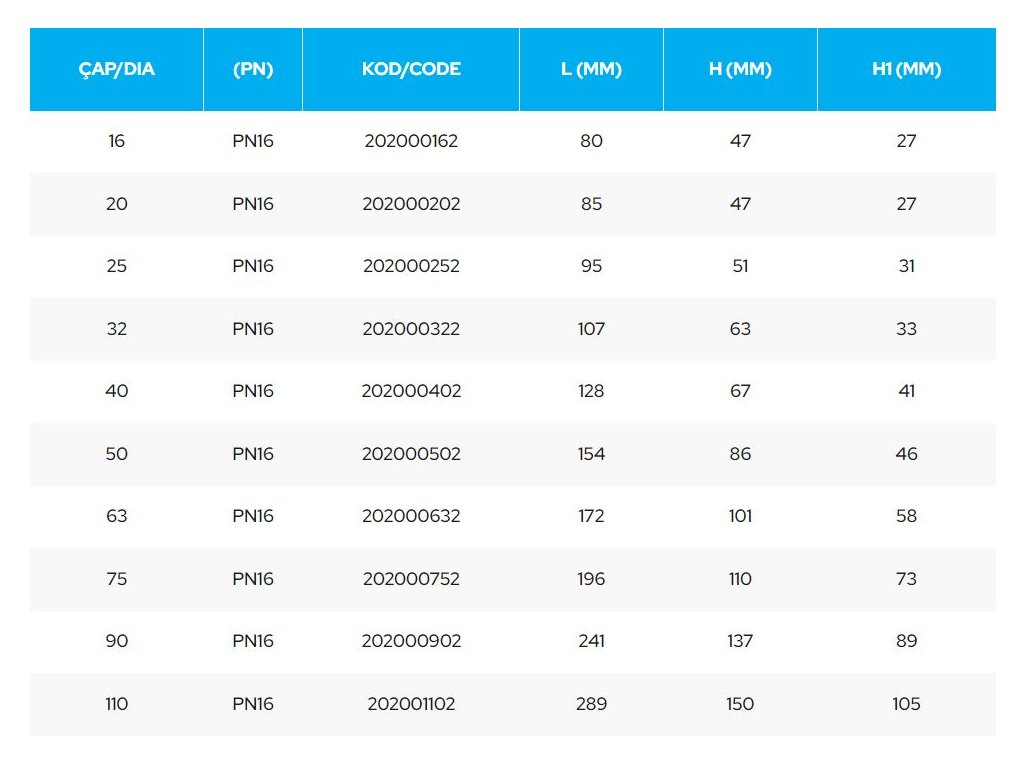Click H value 47 in the 202000202 row
The height and width of the screenshot is (768, 1024).
tap(740, 204)
